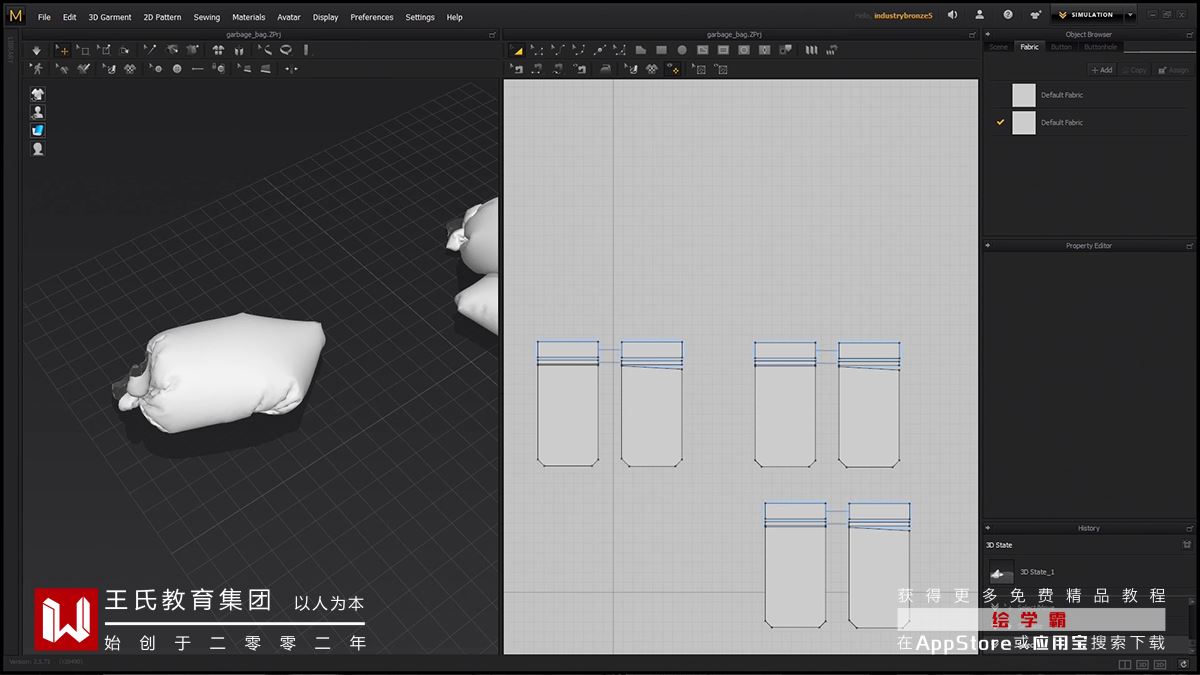Select the walking avatar motion tool
Screen dimensions: 1200x675
click(x=37, y=69)
